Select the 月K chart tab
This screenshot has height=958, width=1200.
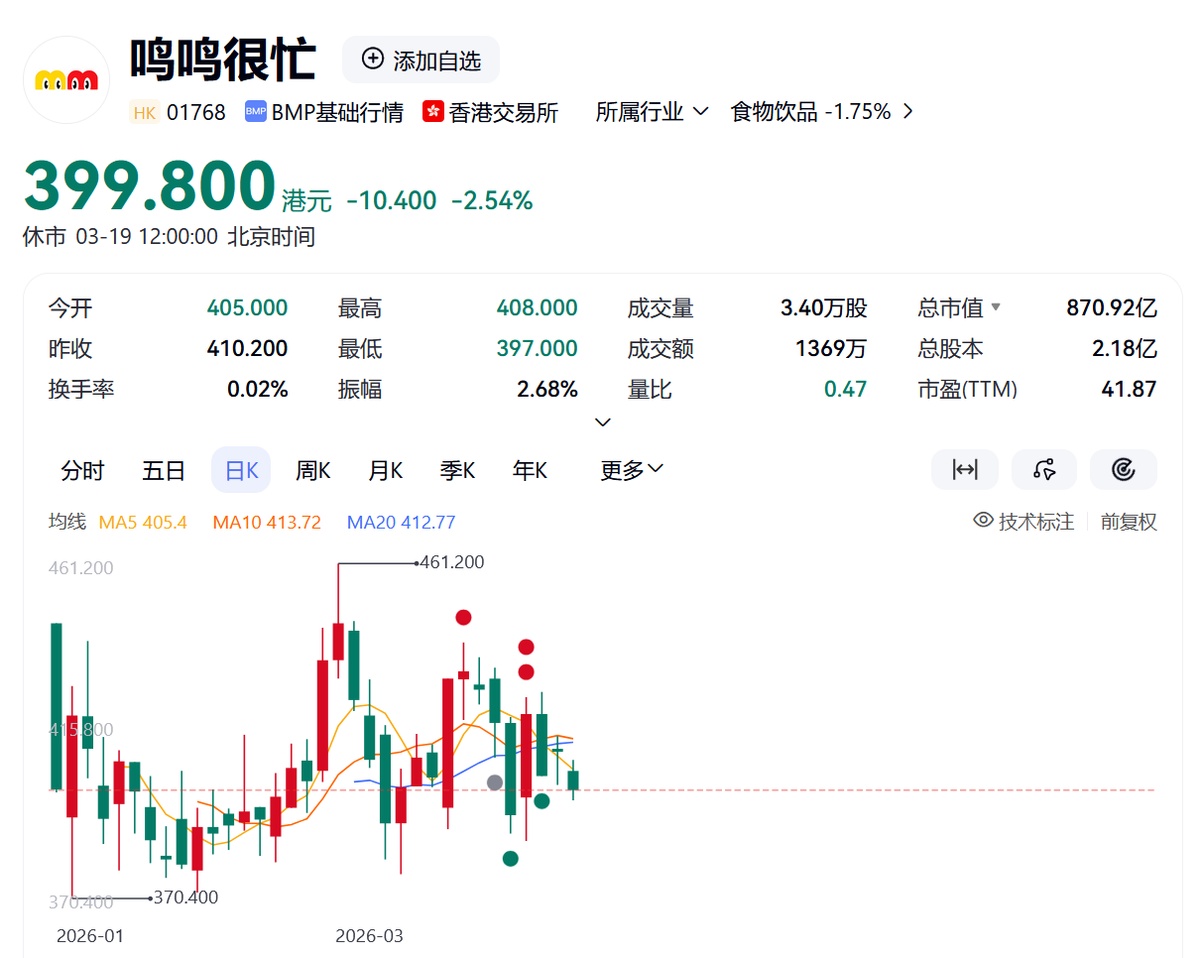(x=385, y=470)
